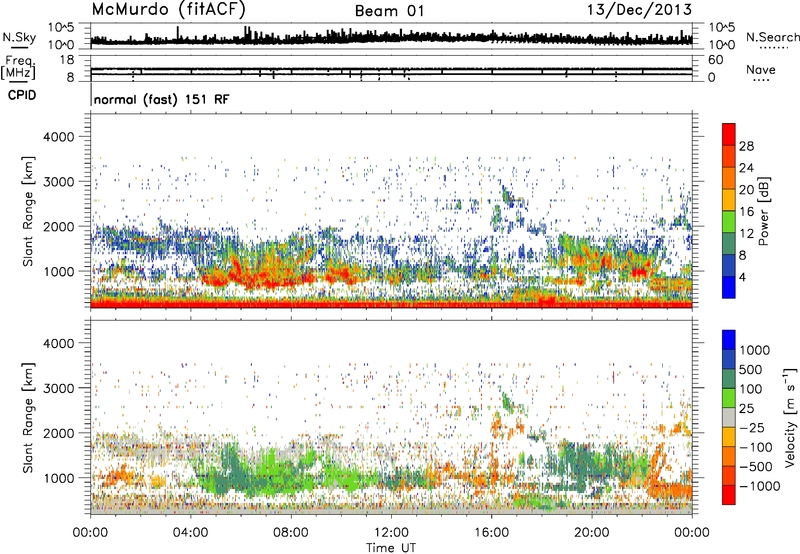The height and width of the screenshot is (554, 800).
Task: Click the 'N.Search' legend label
Action: 772,37
